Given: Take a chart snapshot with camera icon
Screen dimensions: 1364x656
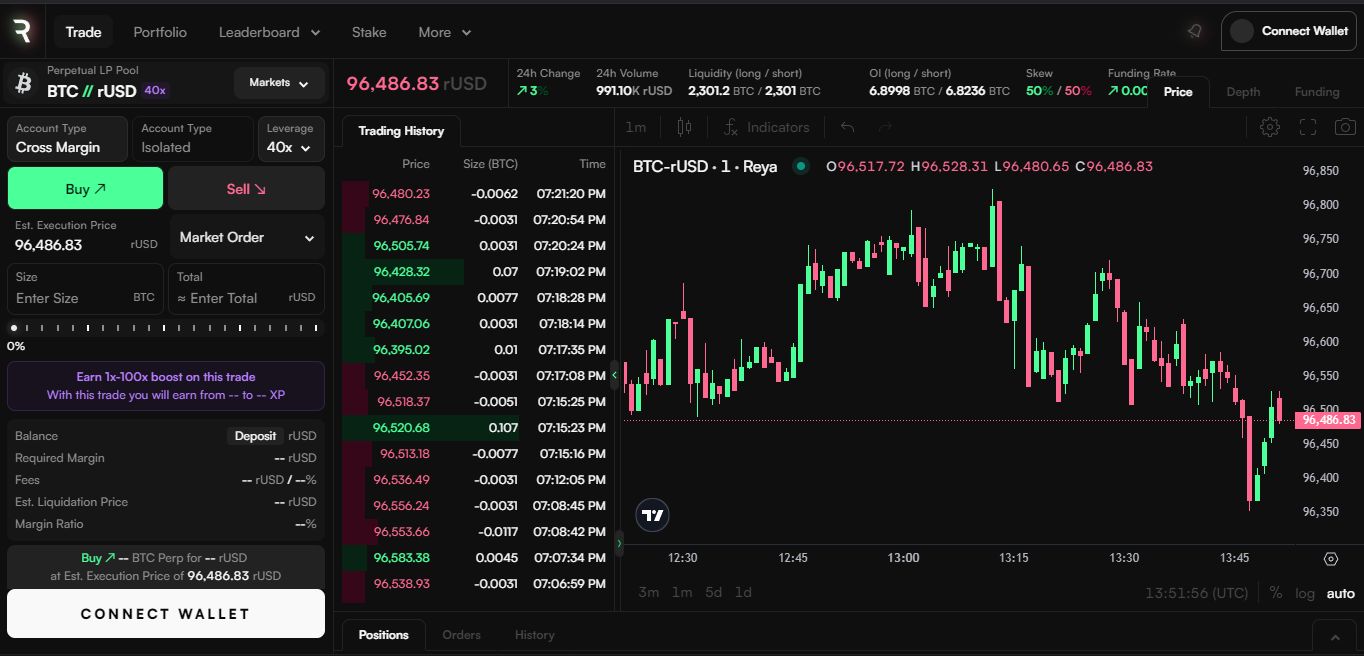Looking at the screenshot, I should coord(1345,127).
